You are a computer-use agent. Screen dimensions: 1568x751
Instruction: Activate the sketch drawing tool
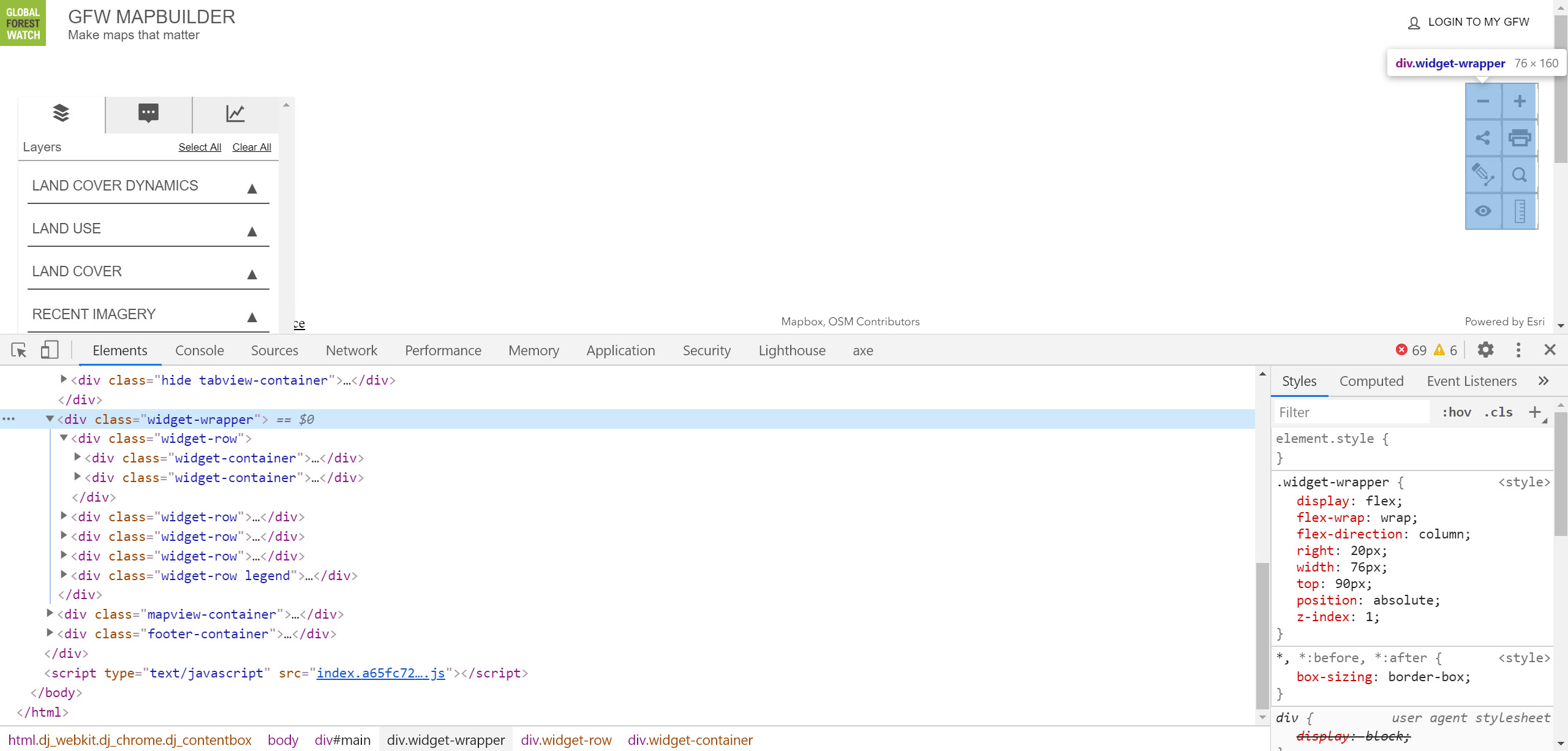click(x=1483, y=175)
